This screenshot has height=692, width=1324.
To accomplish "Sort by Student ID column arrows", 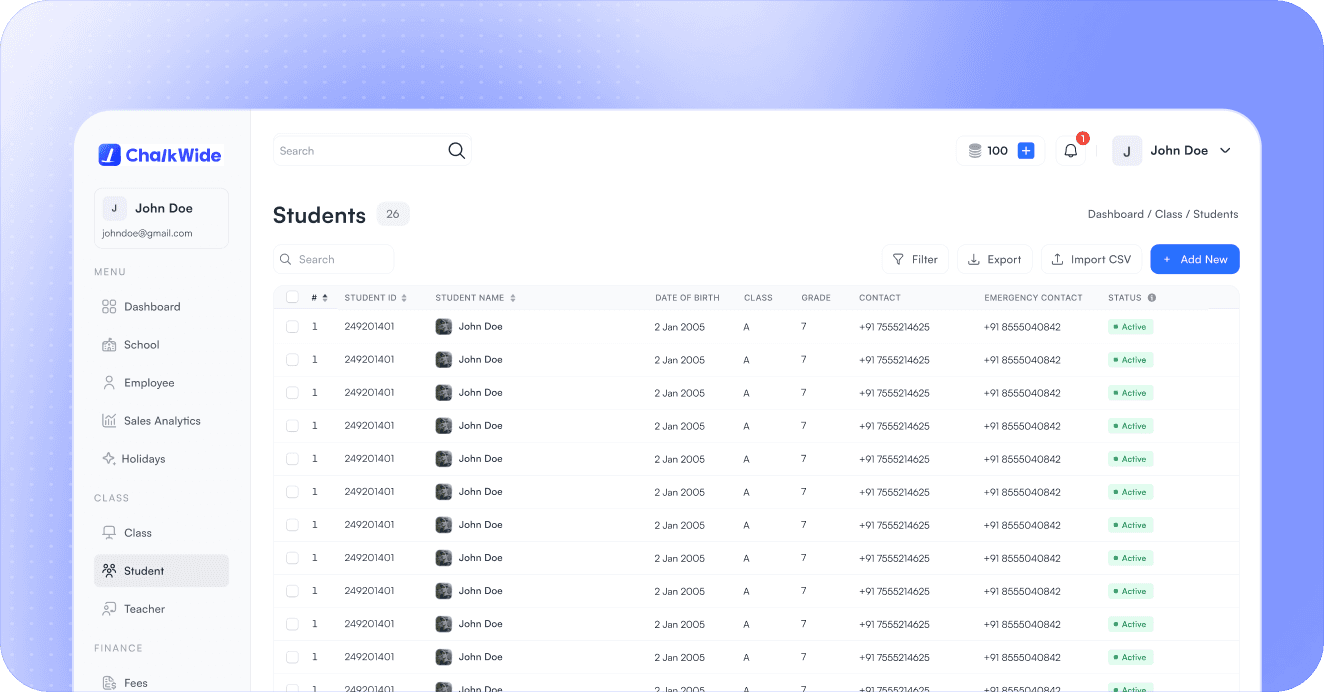I will [404, 298].
